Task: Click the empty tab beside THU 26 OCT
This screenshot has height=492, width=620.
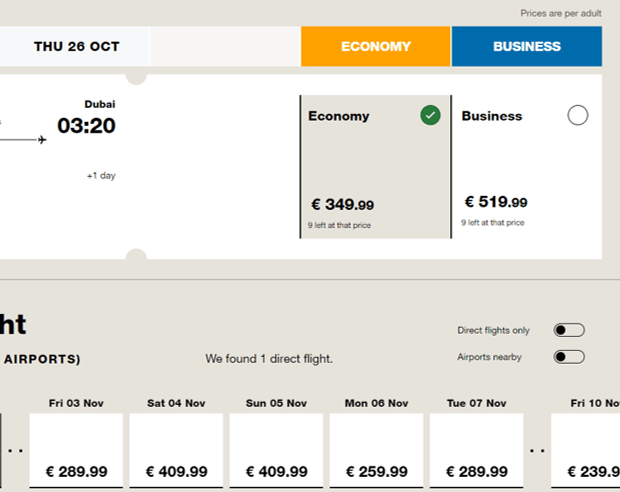Action: [x=226, y=46]
